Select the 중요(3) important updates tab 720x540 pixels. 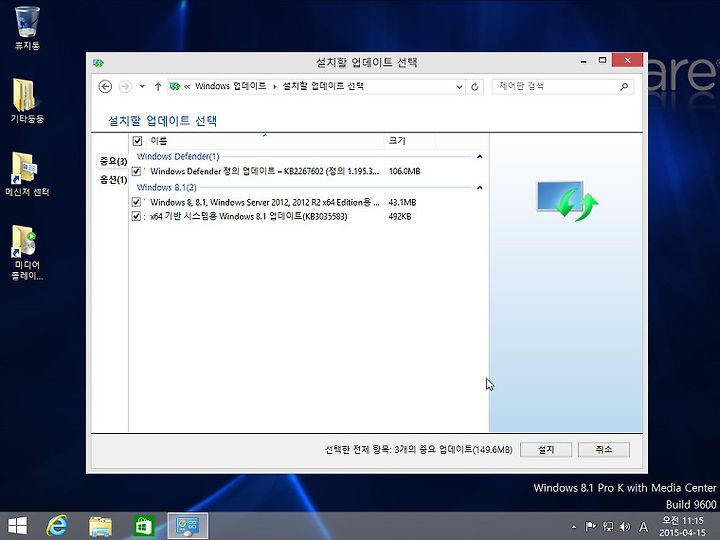(x=113, y=161)
